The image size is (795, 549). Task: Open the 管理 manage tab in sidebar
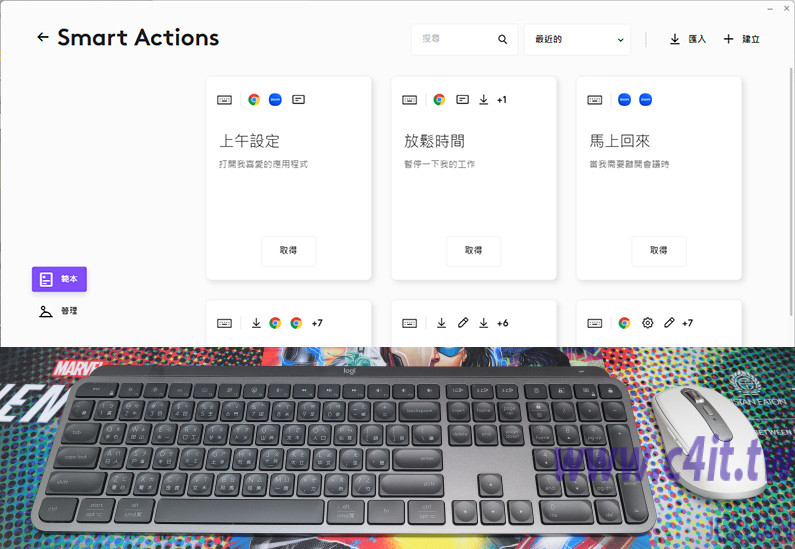[58, 311]
